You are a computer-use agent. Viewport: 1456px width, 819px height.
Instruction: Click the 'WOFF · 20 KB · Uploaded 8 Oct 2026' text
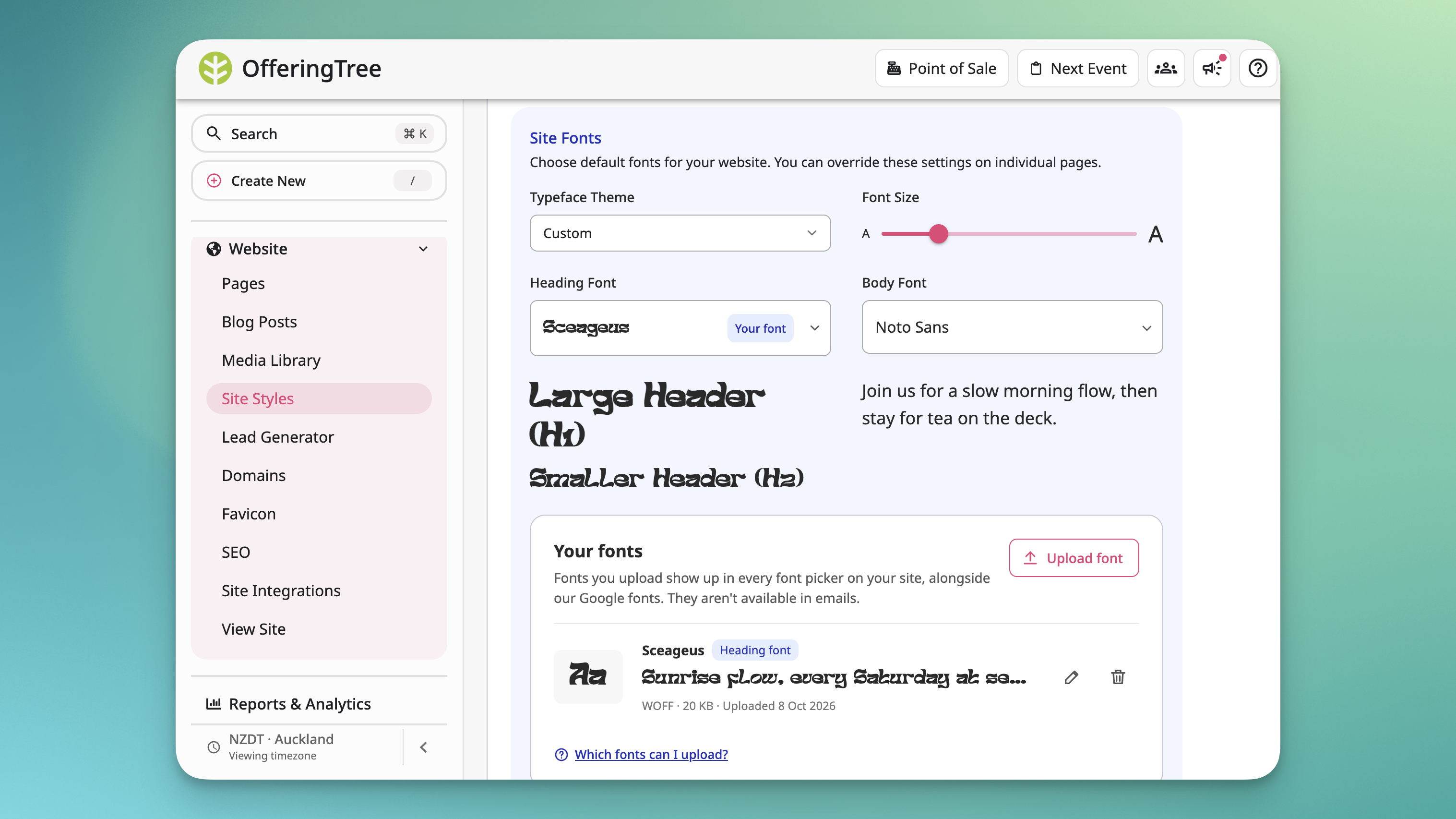(738, 706)
